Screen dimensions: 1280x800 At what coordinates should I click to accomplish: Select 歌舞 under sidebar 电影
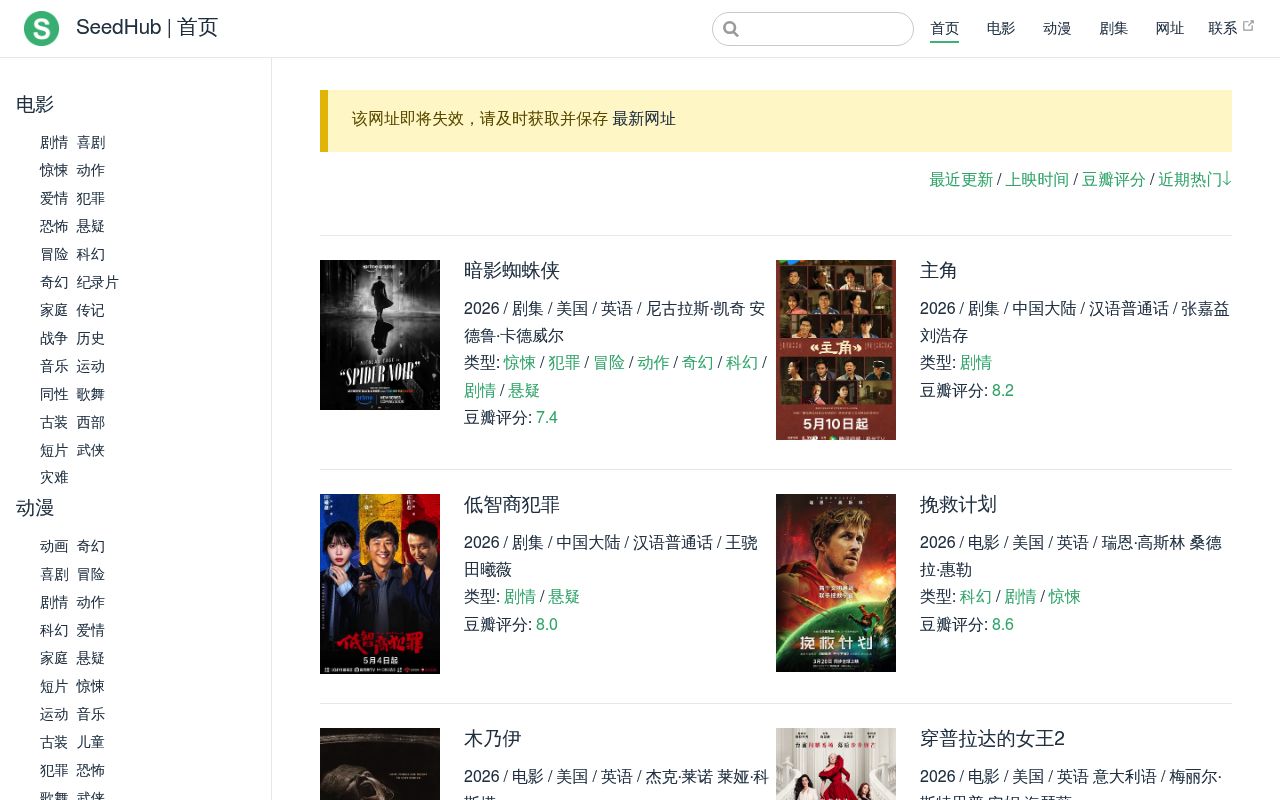91,395
